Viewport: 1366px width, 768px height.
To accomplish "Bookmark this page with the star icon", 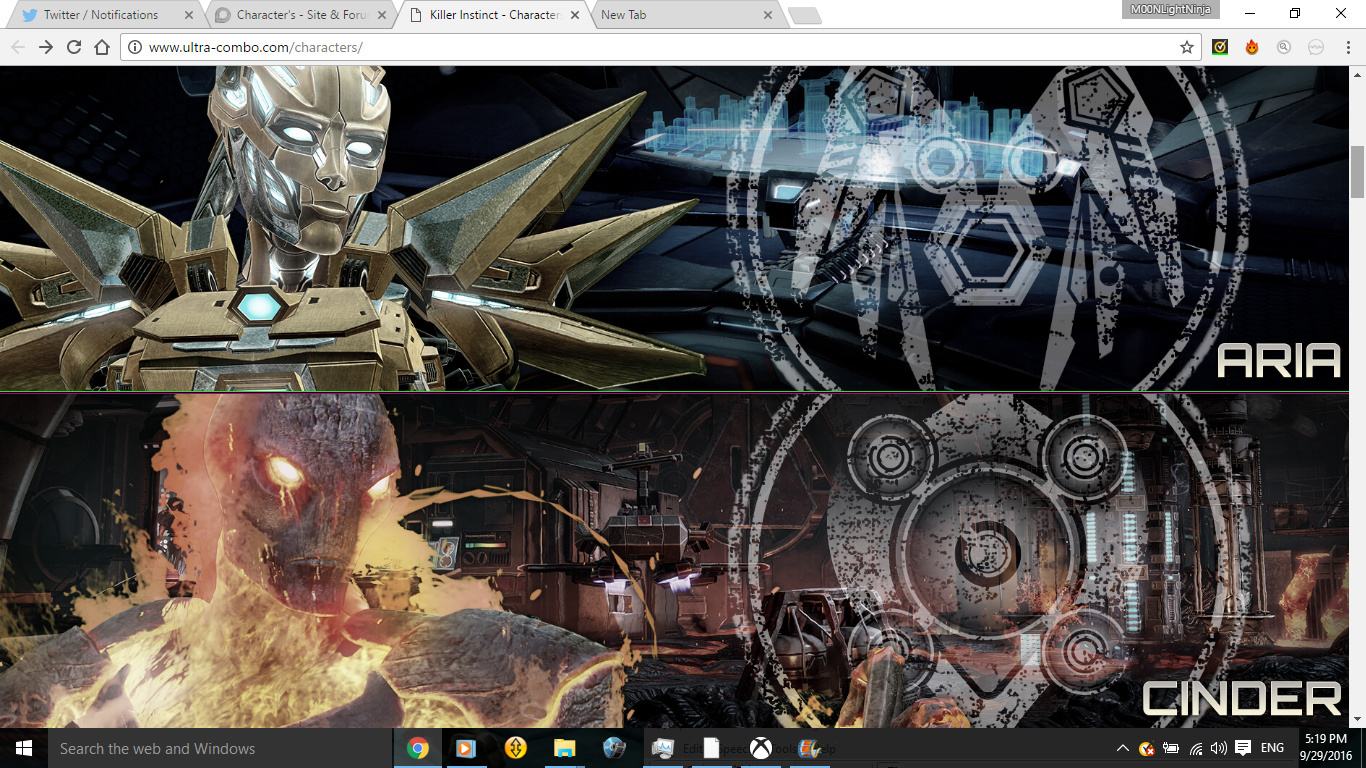I will pyautogui.click(x=1187, y=47).
